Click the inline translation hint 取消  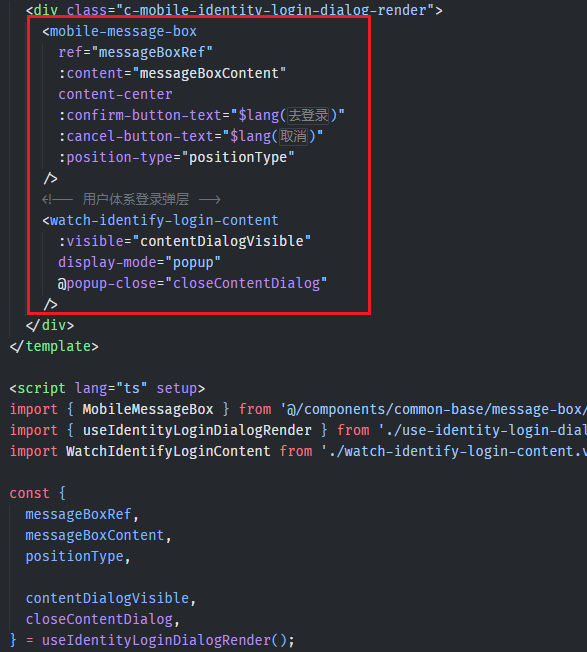pos(294,136)
